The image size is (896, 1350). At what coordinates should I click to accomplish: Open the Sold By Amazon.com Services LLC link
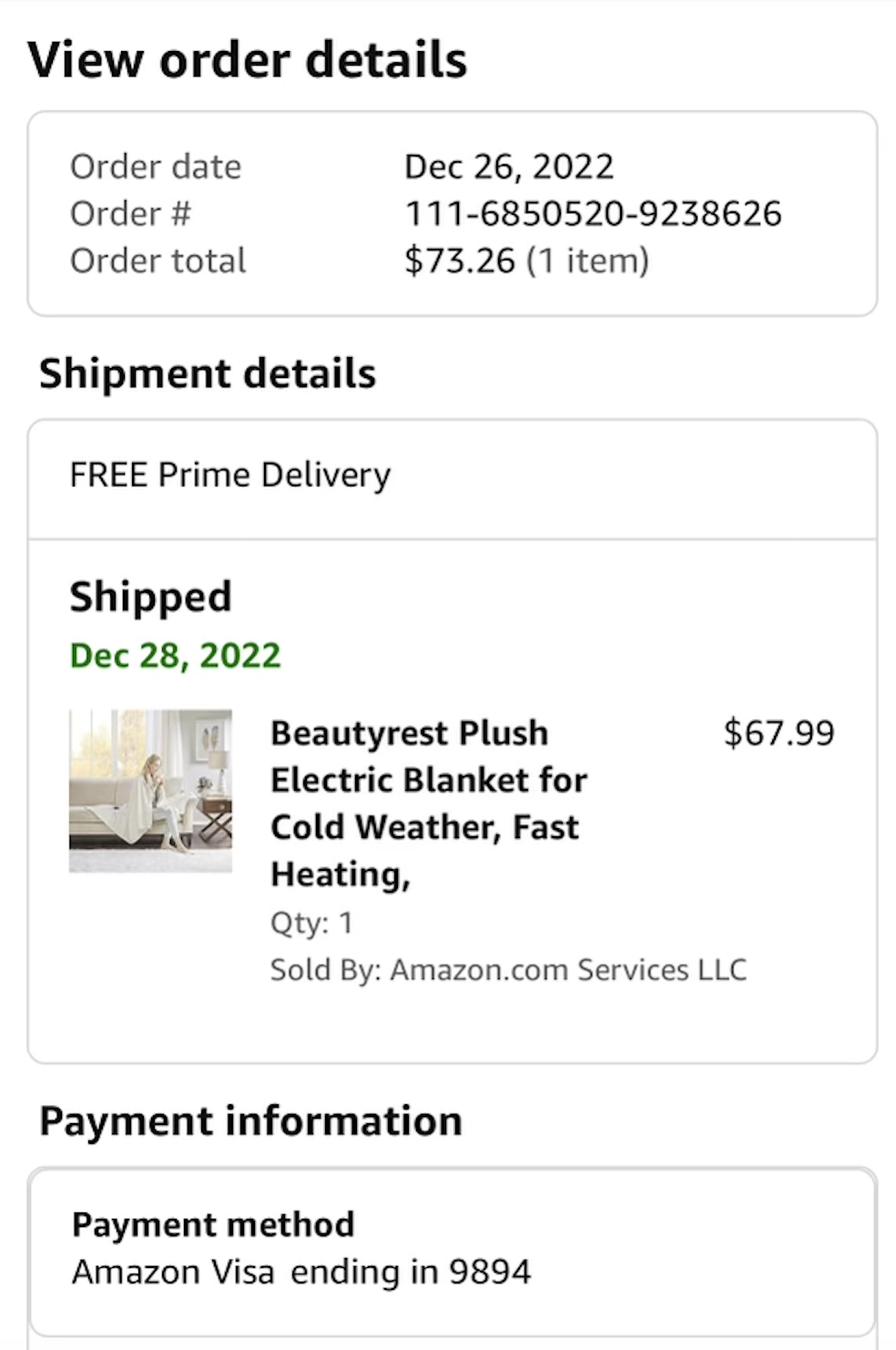[508, 969]
